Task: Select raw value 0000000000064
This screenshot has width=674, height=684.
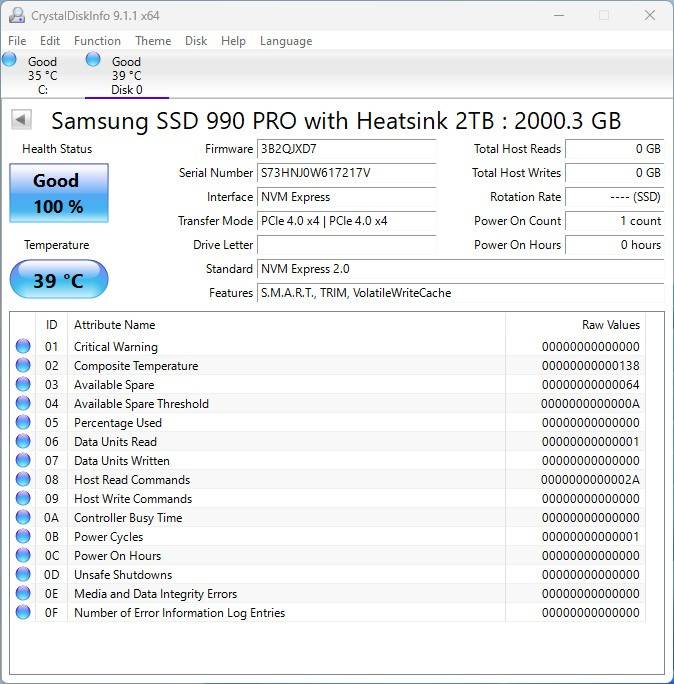Action: [x=591, y=385]
